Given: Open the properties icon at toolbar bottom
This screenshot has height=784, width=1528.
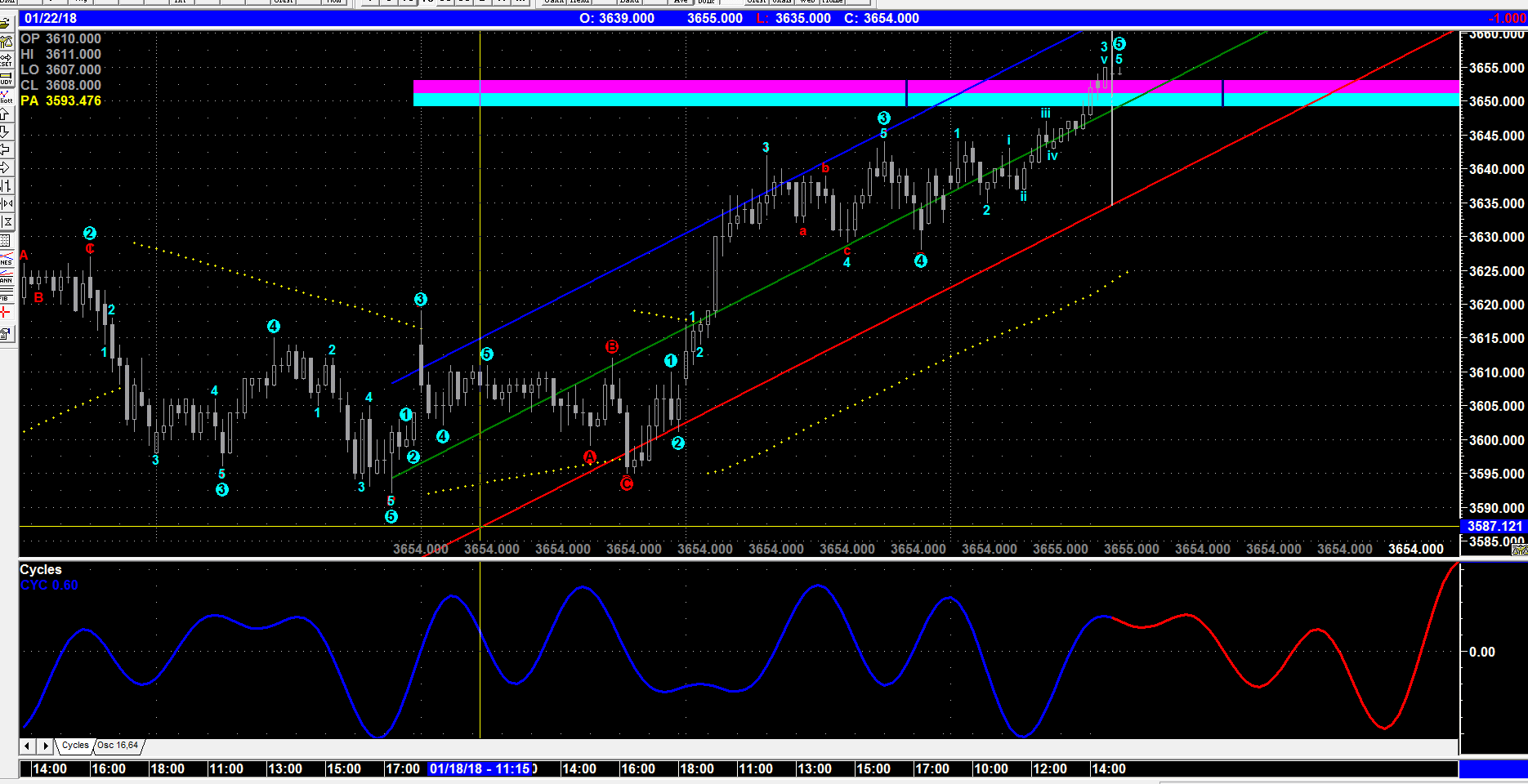Looking at the screenshot, I should pyautogui.click(x=7, y=333).
